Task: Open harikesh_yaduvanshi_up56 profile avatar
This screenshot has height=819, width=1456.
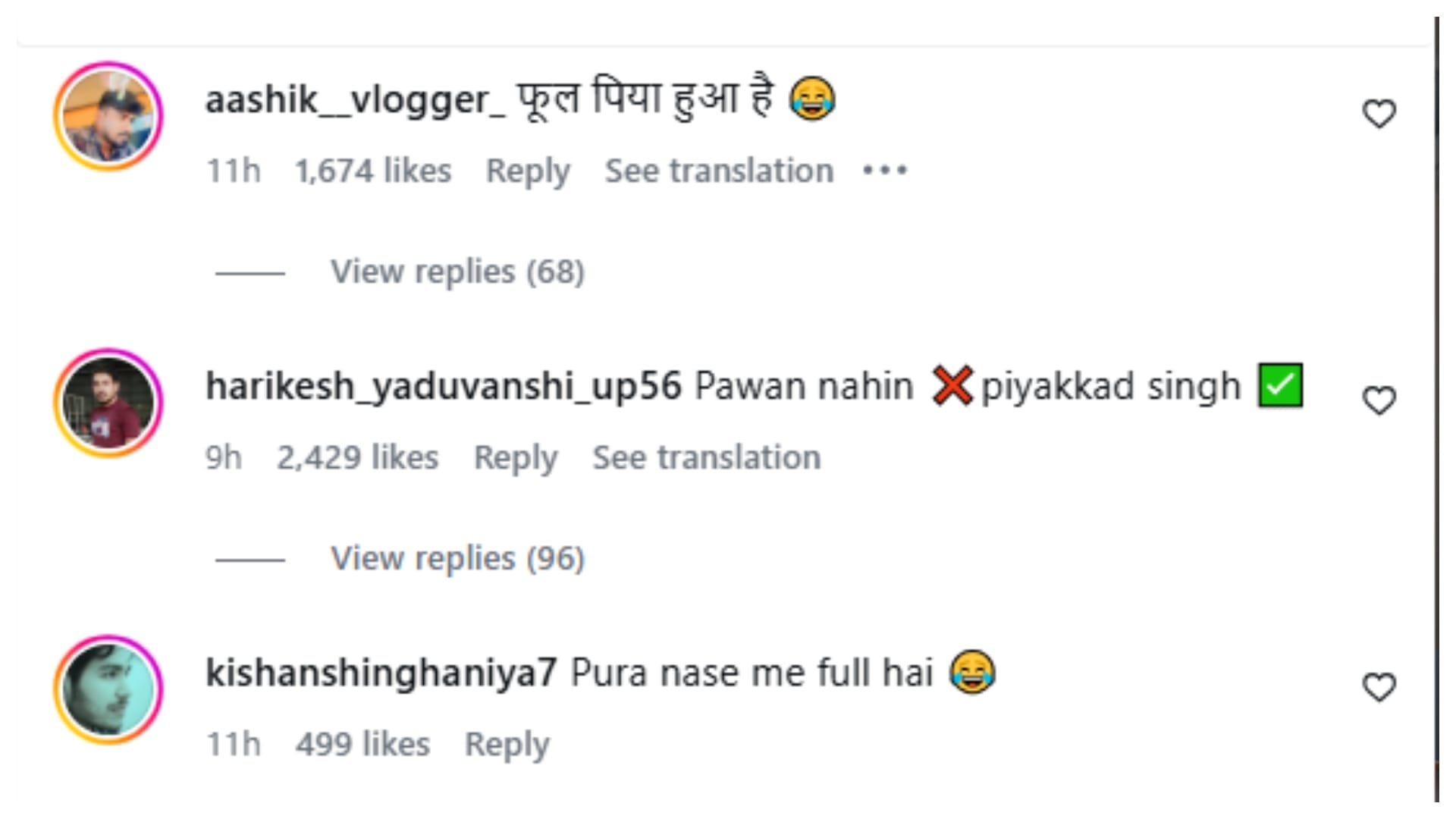Action: [x=108, y=403]
